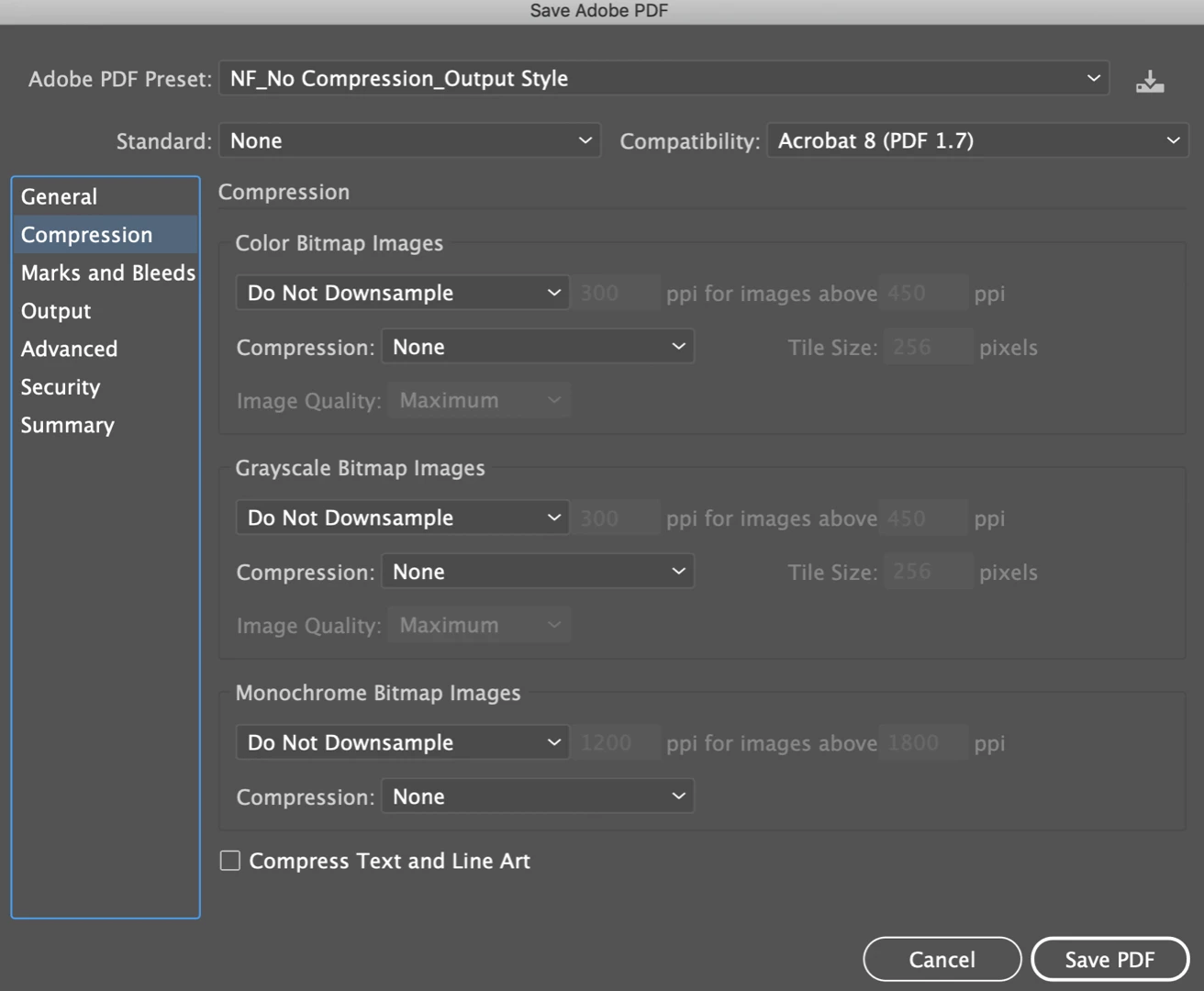This screenshot has height=991, width=1204.
Task: Open the Adobe PDF Preset dropdown
Action: pos(663,79)
